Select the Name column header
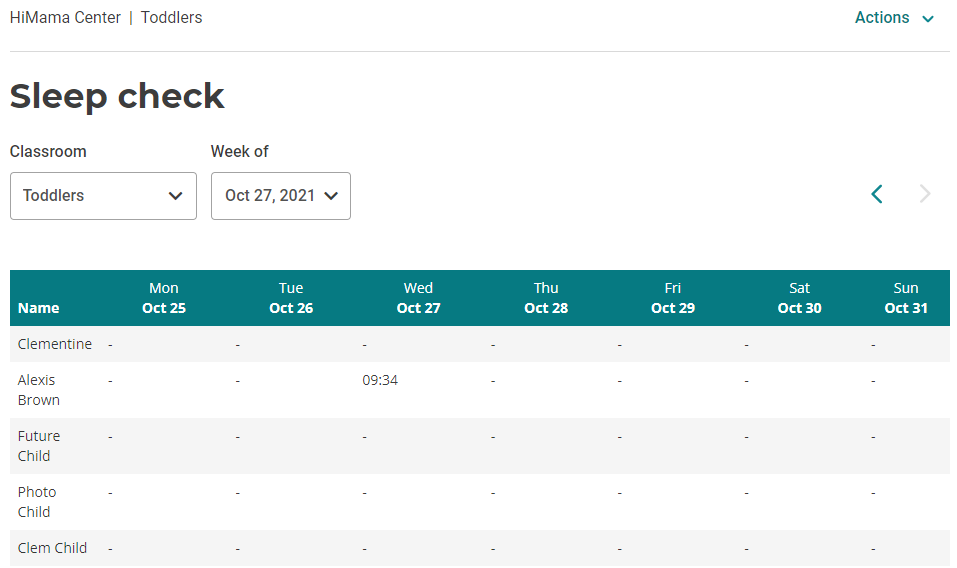This screenshot has width=957, height=568. click(39, 308)
